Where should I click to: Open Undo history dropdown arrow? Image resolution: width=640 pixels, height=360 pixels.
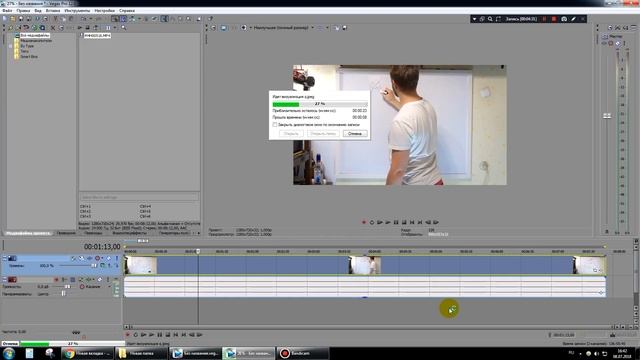91,19
